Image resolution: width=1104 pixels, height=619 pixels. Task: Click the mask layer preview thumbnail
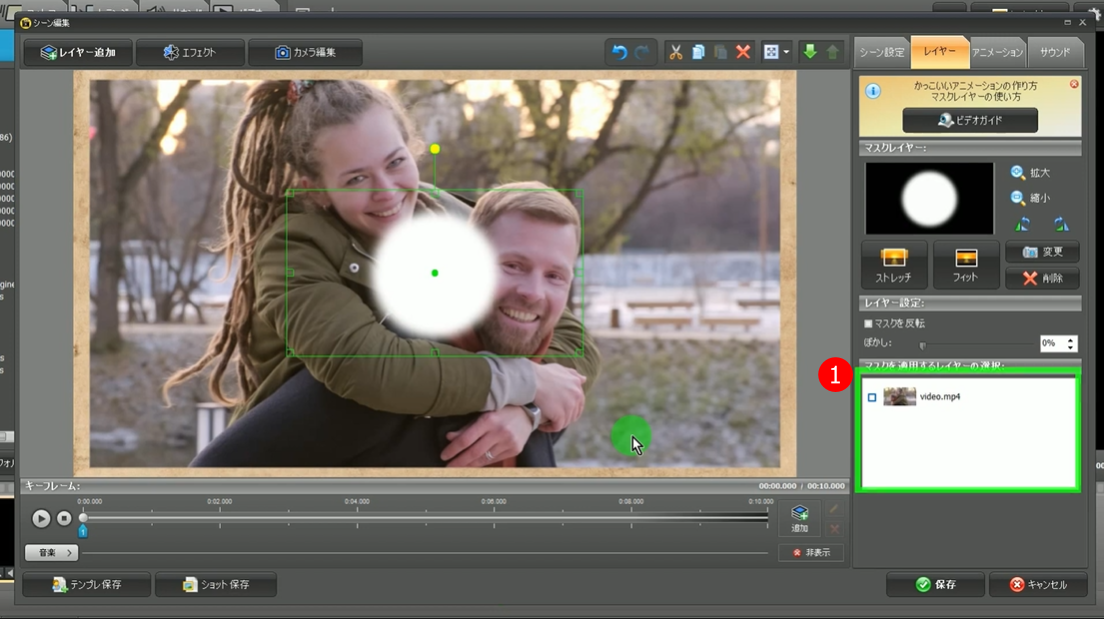click(x=929, y=198)
